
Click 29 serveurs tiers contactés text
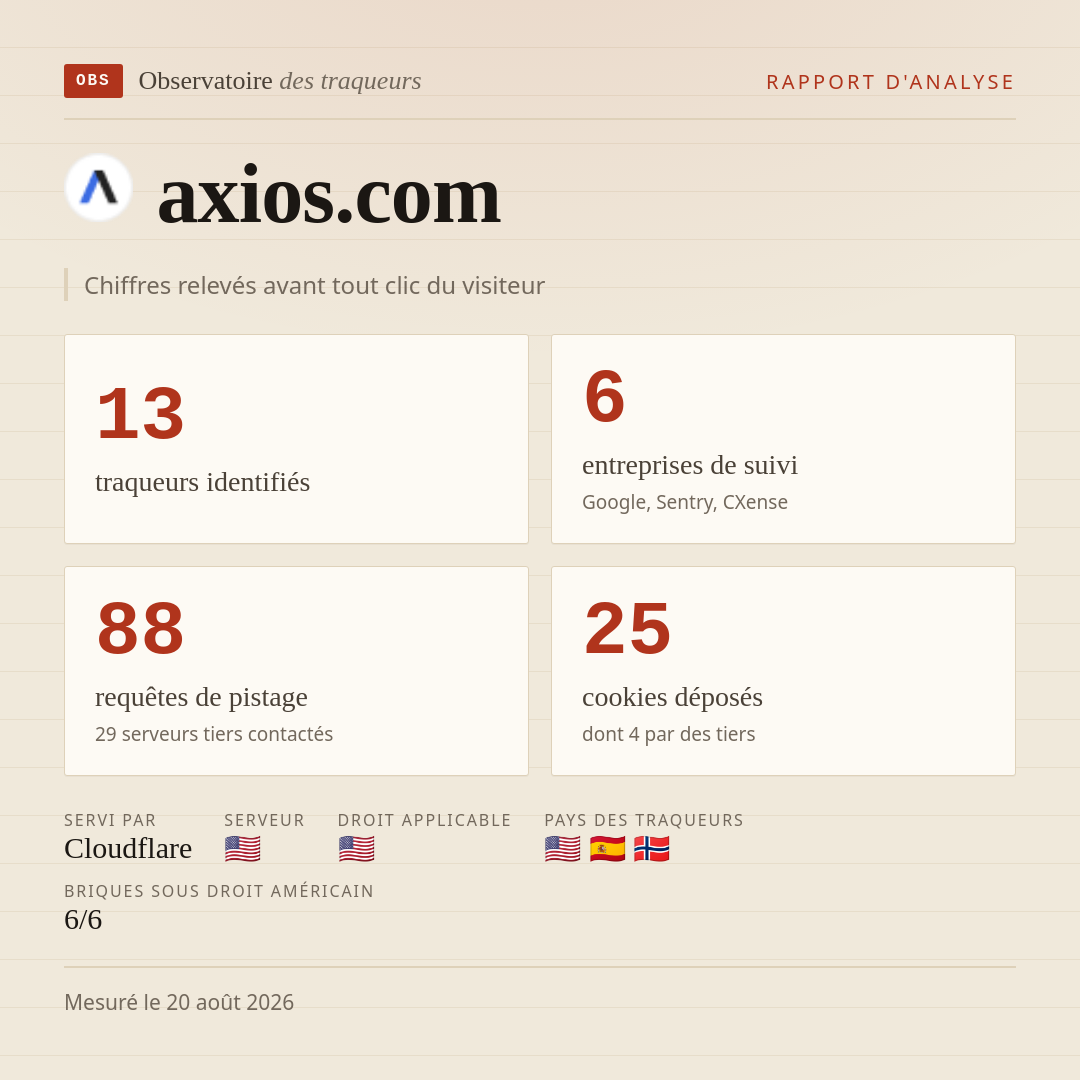click(214, 734)
